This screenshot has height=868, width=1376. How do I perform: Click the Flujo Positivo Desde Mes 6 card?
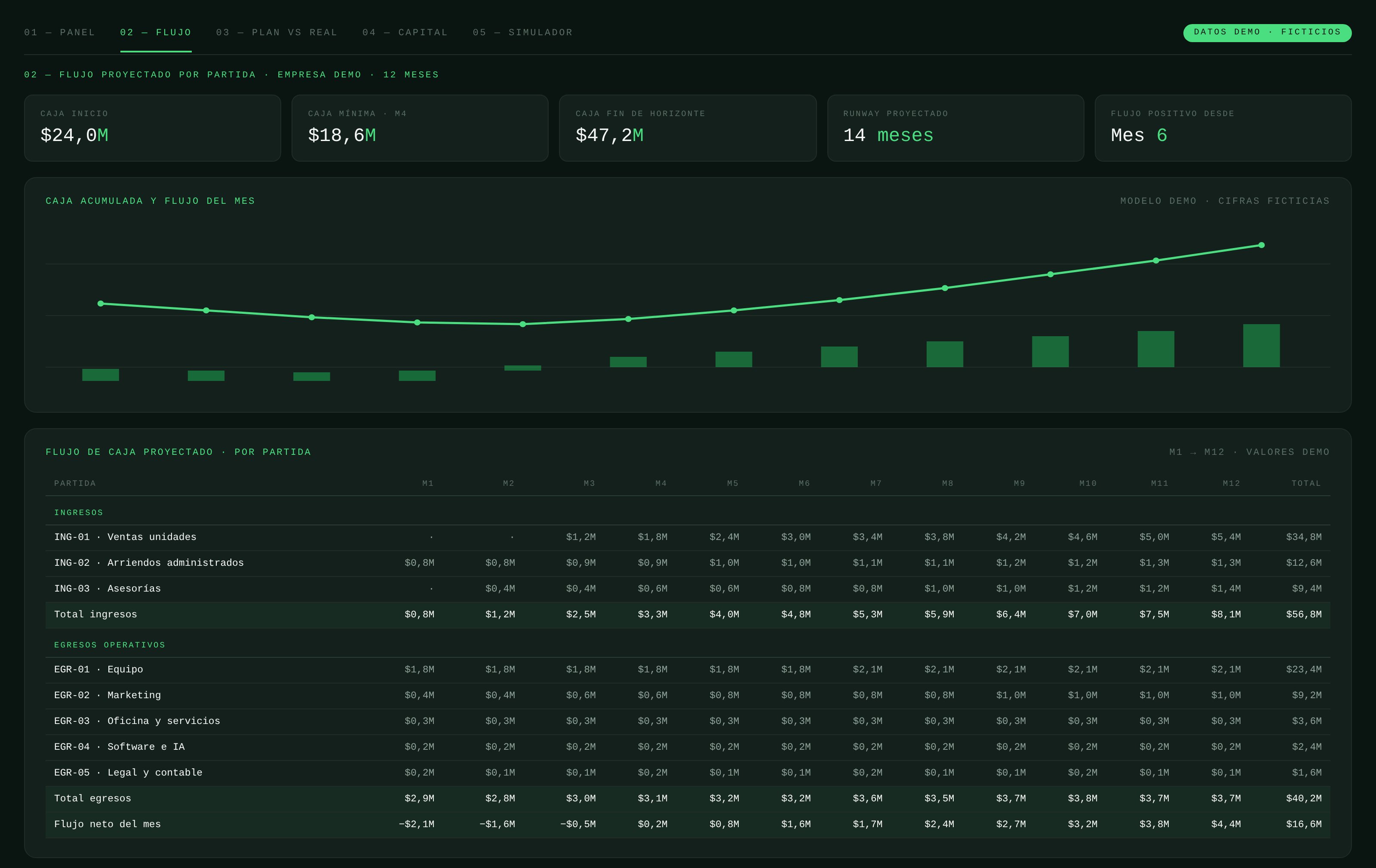[x=1223, y=128]
